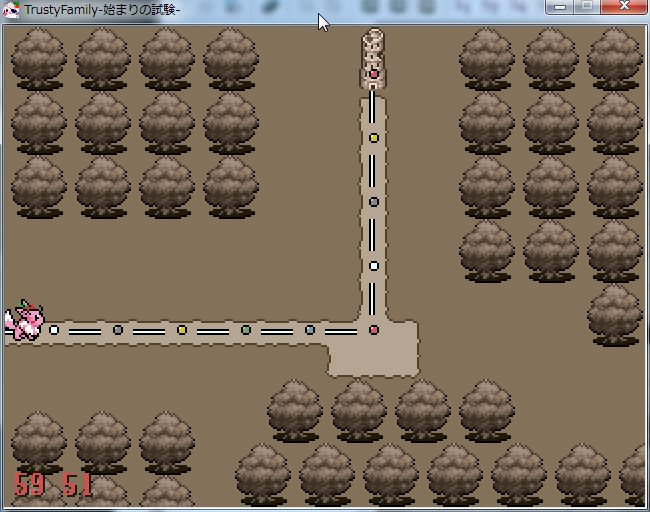650x512 pixels.
Task: Select the pink fox character
Action: point(24,320)
